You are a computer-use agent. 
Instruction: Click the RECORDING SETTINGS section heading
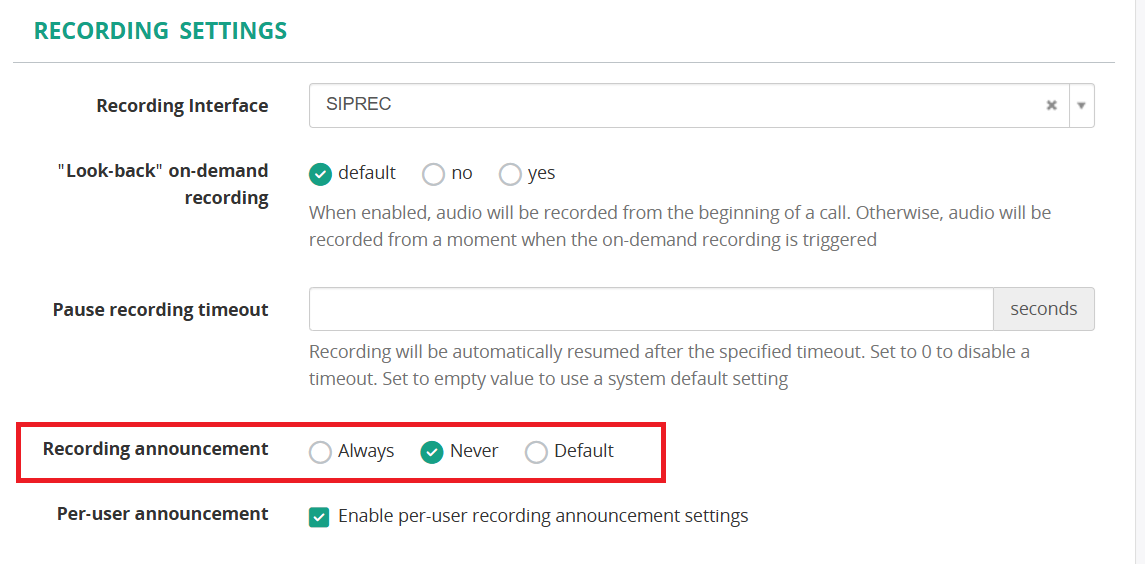point(160,31)
